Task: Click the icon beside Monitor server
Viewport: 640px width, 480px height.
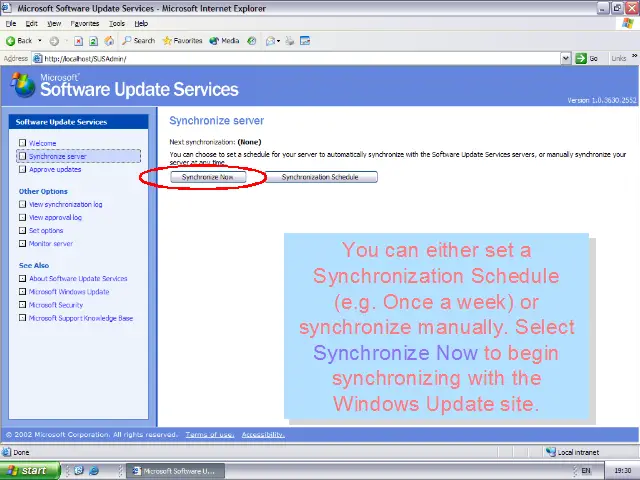Action: [x=22, y=243]
